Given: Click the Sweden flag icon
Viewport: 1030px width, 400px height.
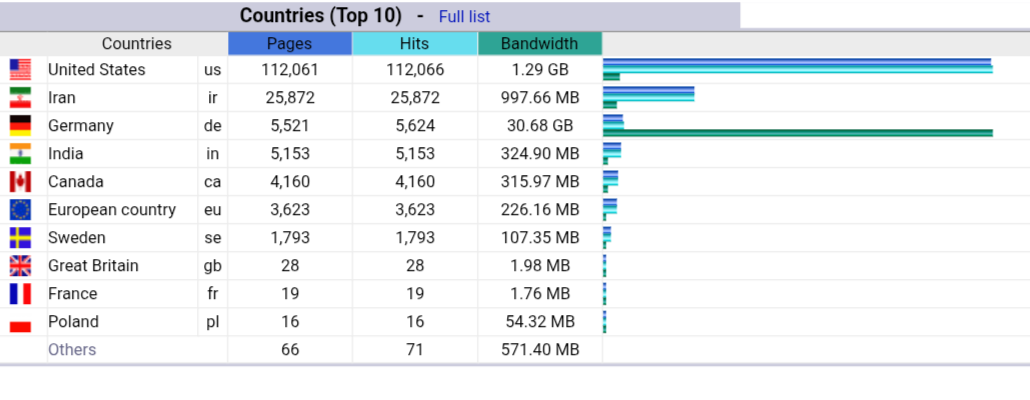Looking at the screenshot, I should [x=20, y=238].
